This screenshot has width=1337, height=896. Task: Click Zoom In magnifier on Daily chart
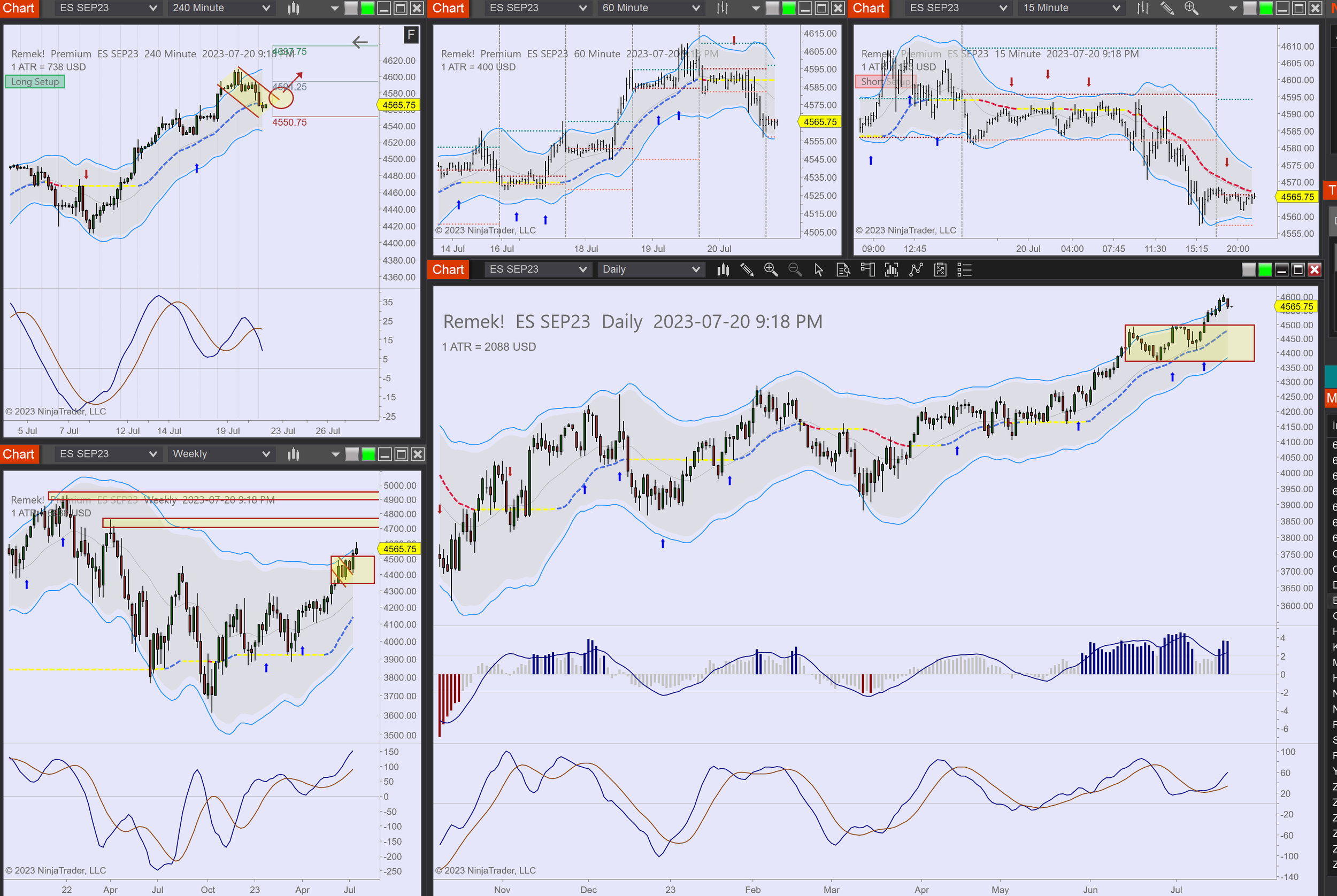coord(771,270)
